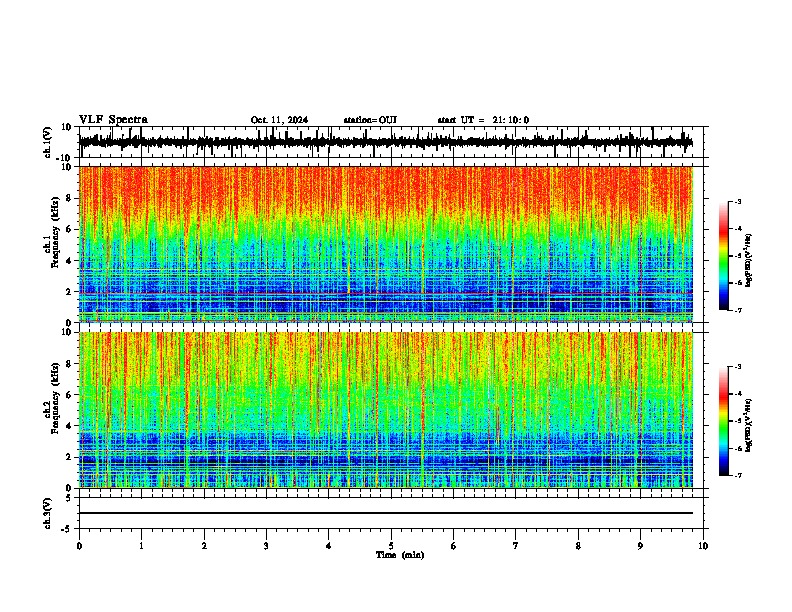
Task: Click the ch.1 color bar "-3" label
Action: tap(737, 201)
